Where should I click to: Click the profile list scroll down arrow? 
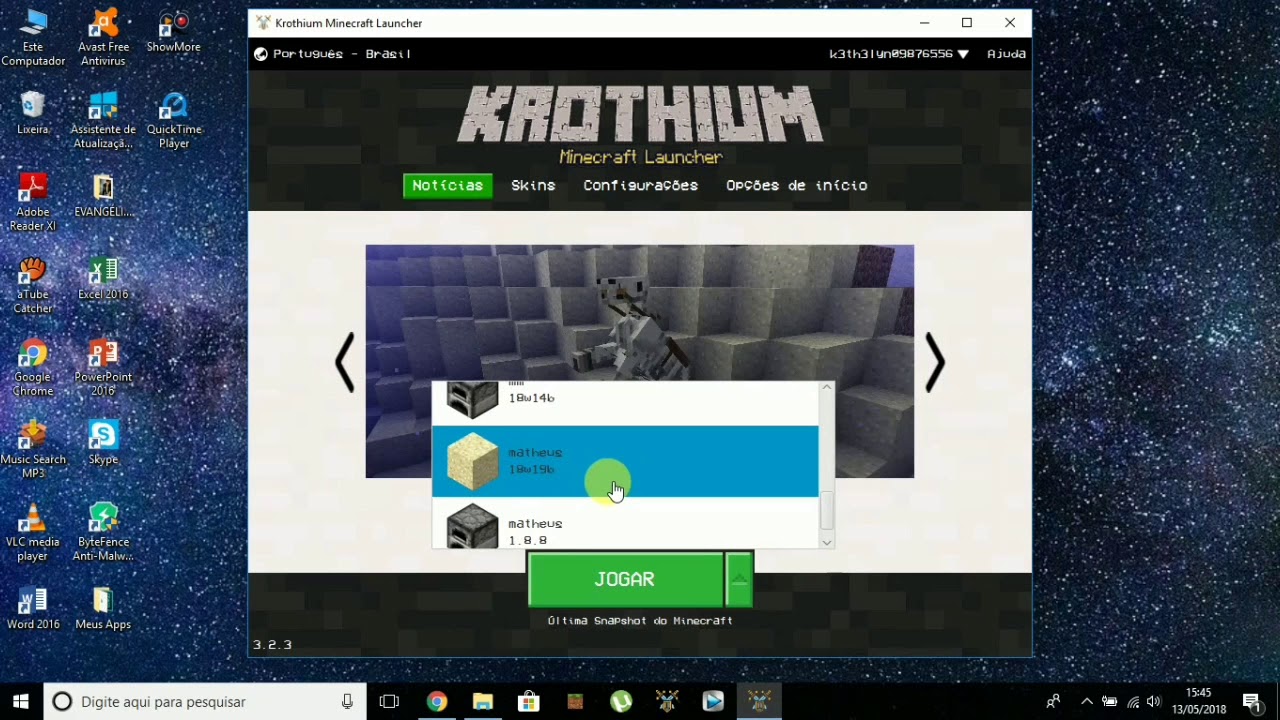click(826, 542)
